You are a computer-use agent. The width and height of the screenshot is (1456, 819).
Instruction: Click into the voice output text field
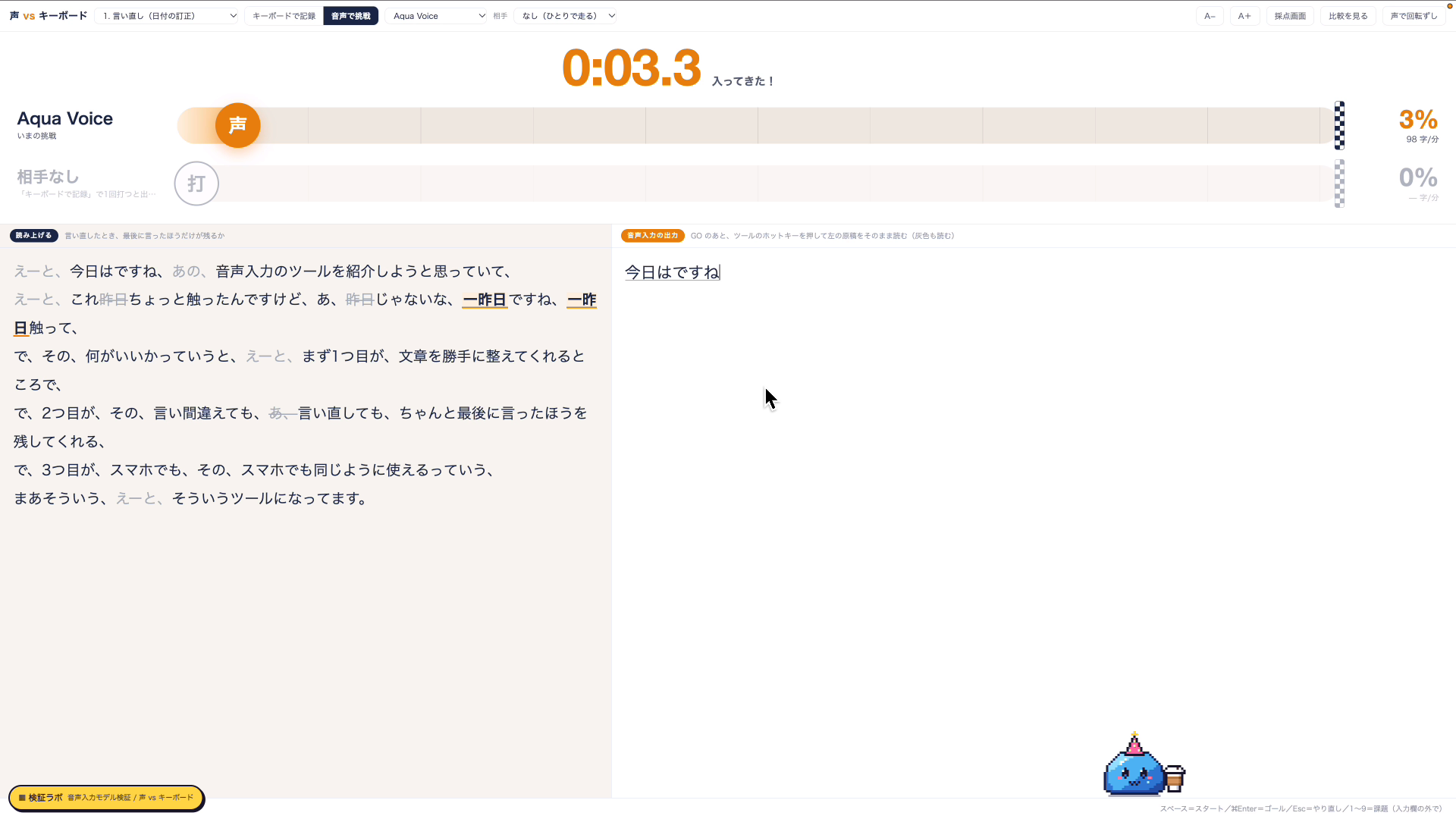click(x=1033, y=522)
